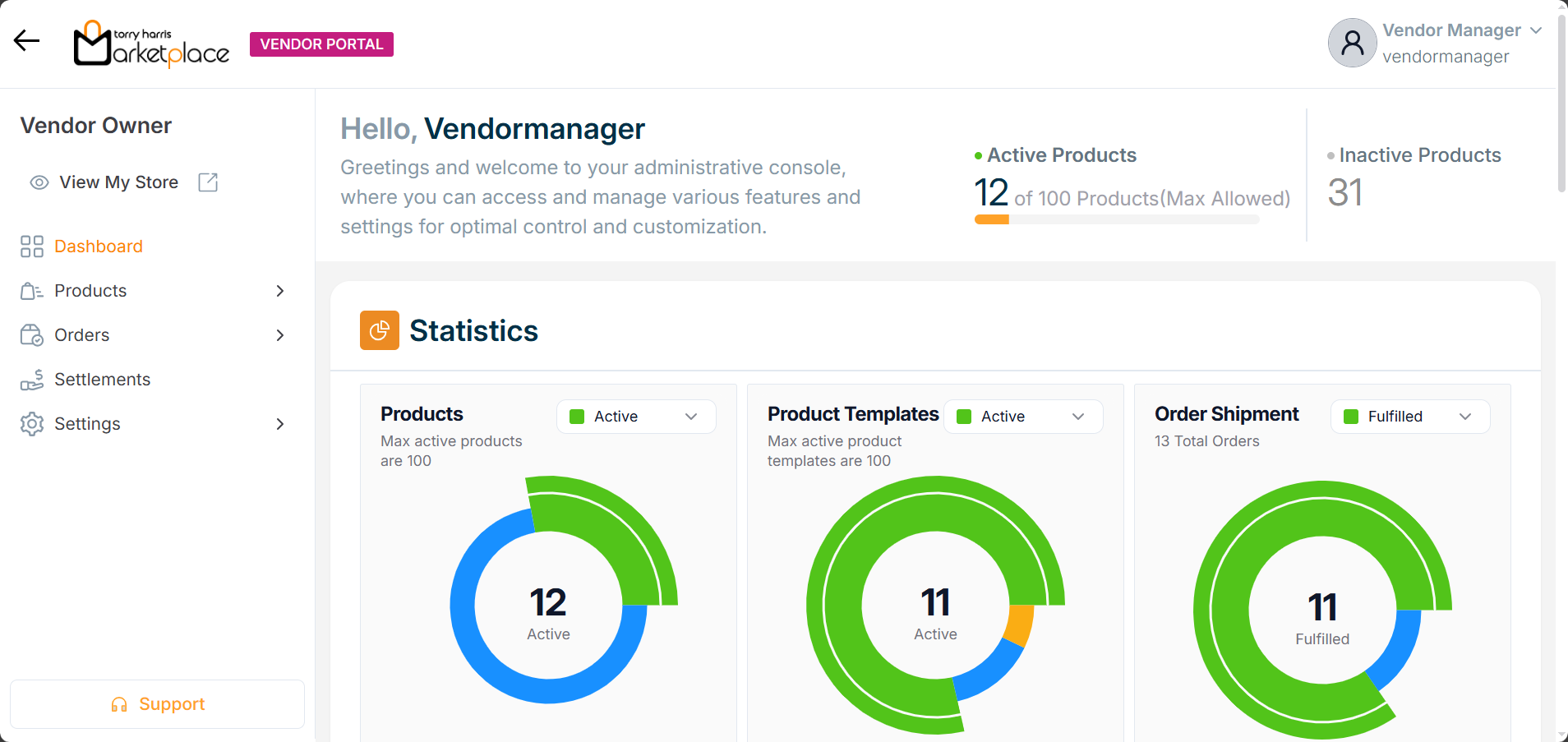Click the Settlements hand-coin icon
1568x742 pixels.
(32, 380)
